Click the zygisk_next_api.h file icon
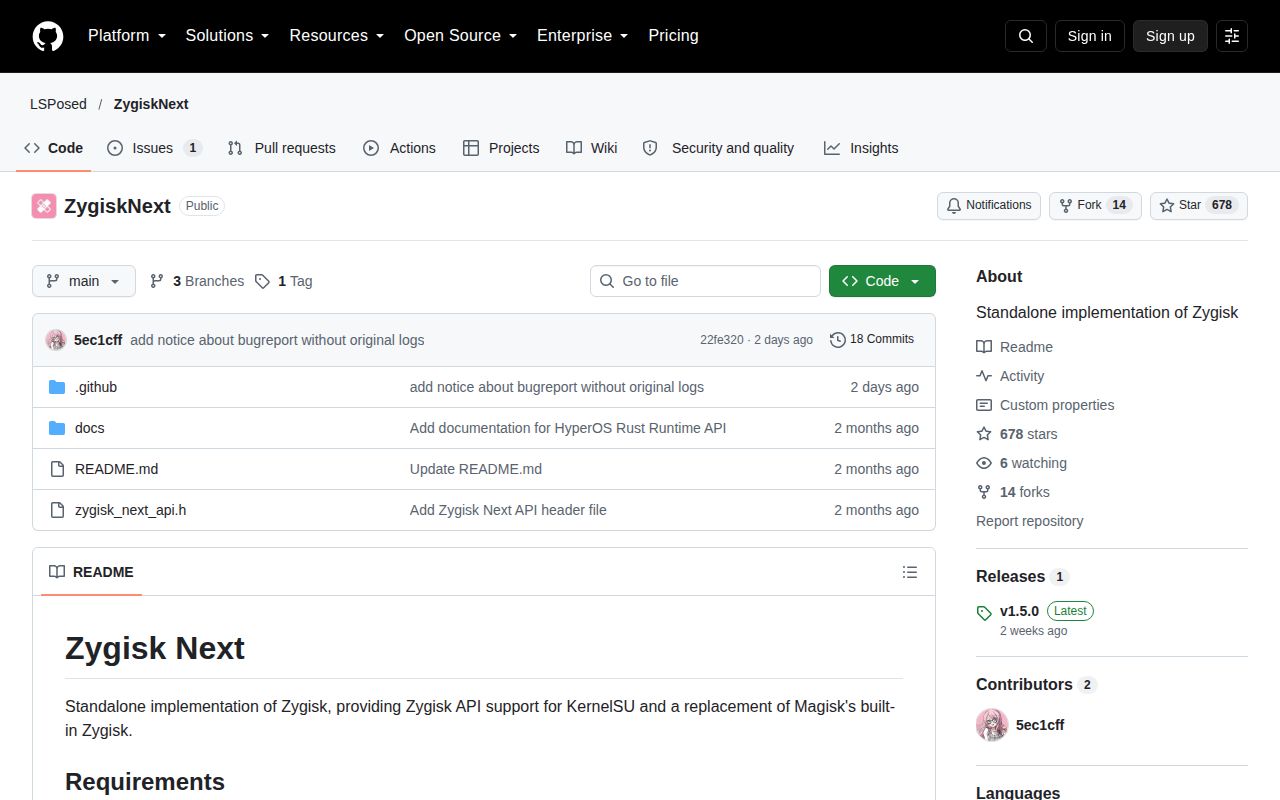 click(x=57, y=510)
